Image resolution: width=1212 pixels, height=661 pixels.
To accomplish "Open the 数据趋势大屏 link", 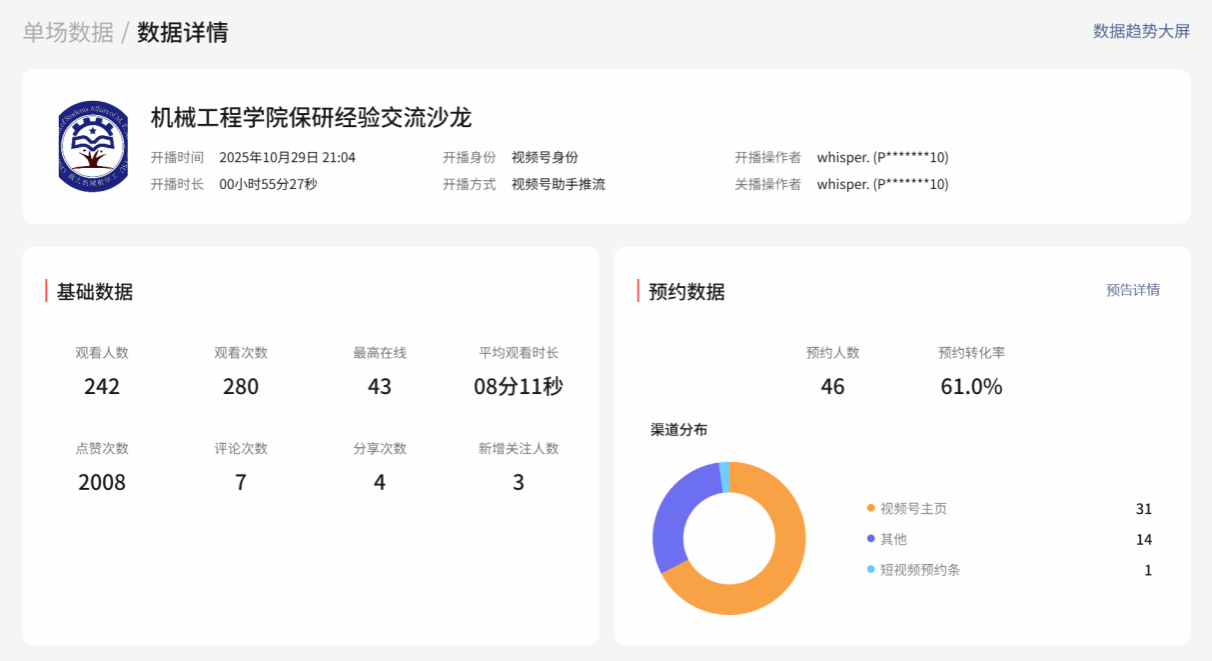I will pyautogui.click(x=1141, y=31).
